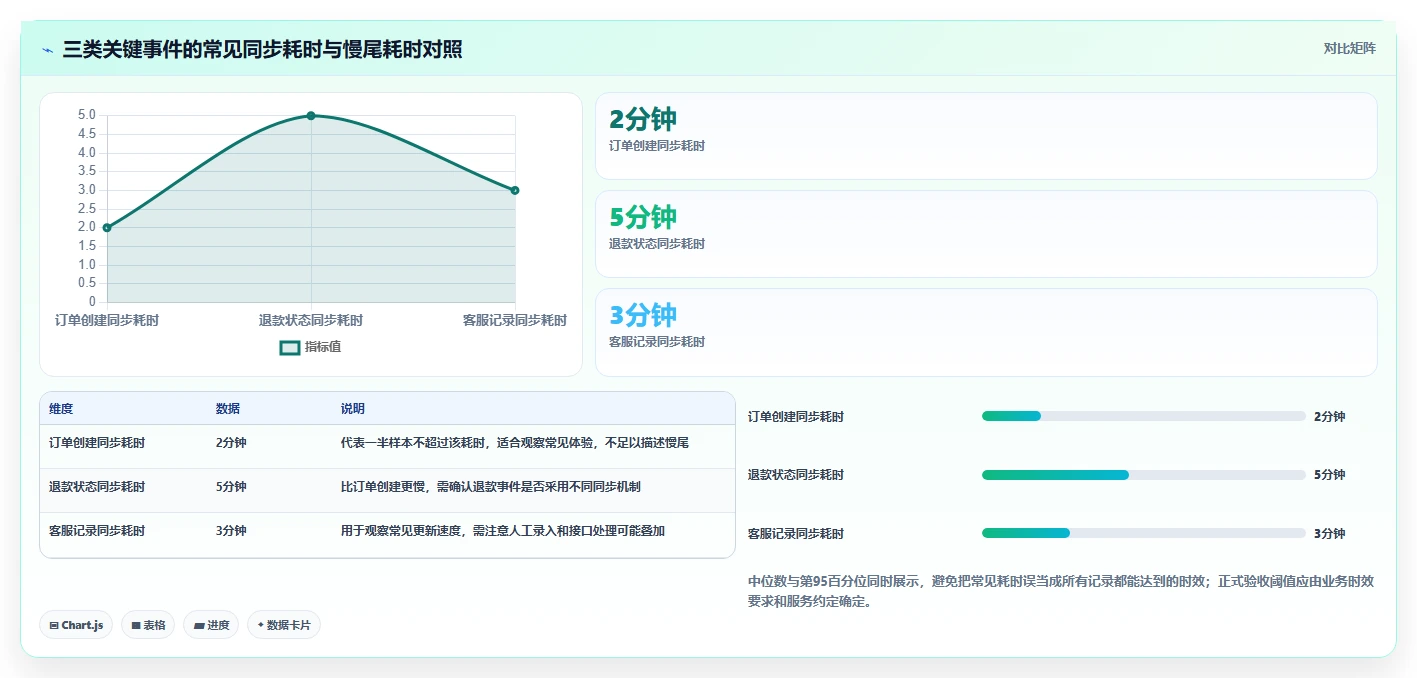Click the 退款状态同步耗时 progress bar
Viewport: 1417px width, 678px height.
point(1144,475)
